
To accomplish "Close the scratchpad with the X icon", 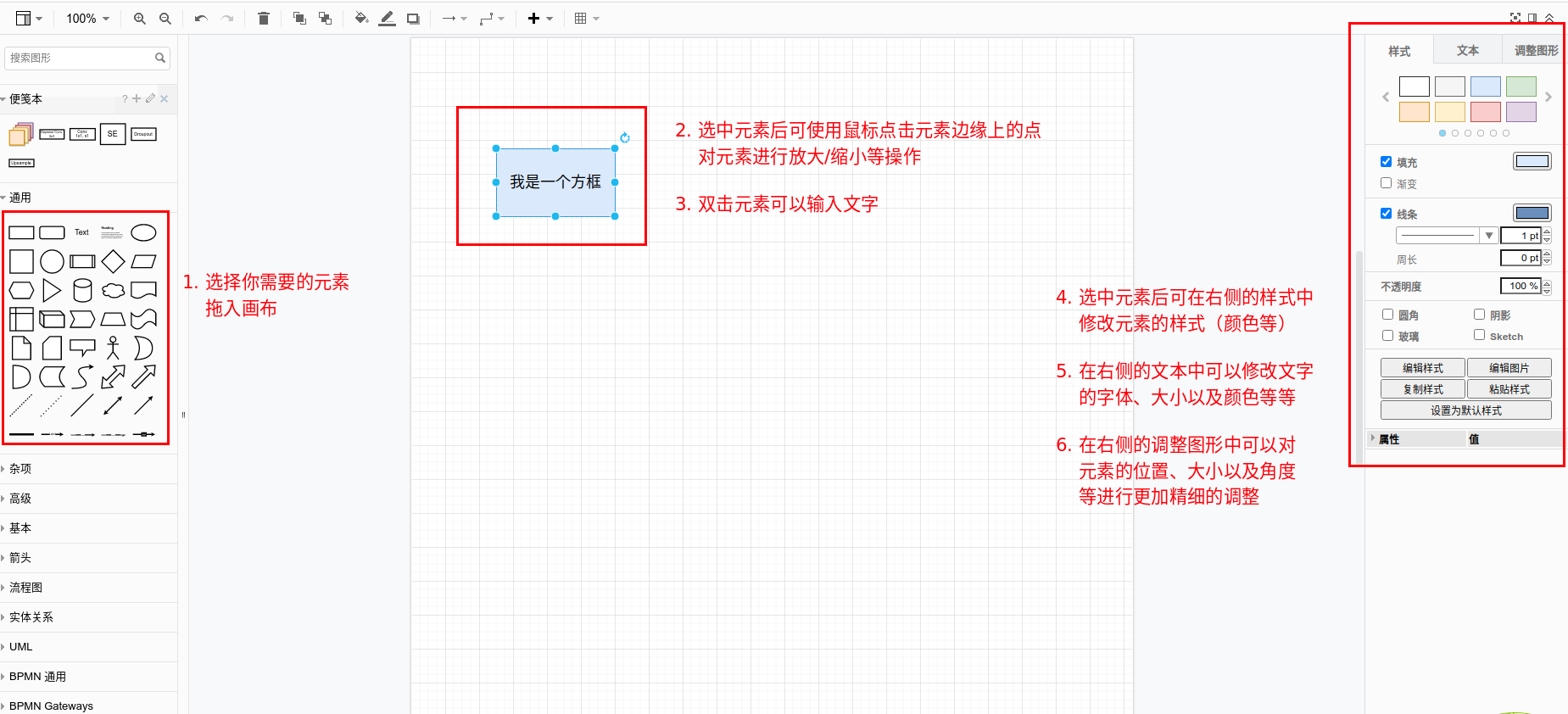I will (165, 99).
